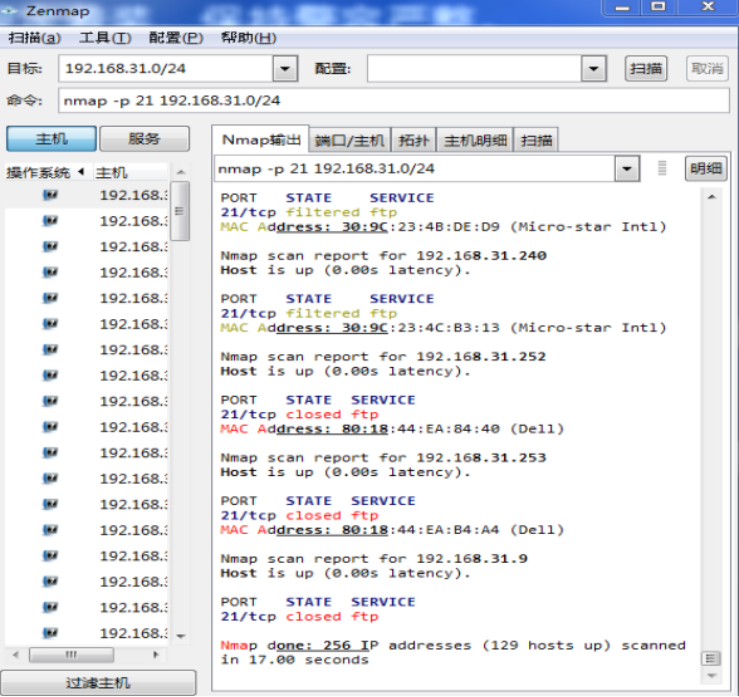Switch to the Nmap输出 tab
This screenshot has height=697, width=739.
tap(261, 140)
